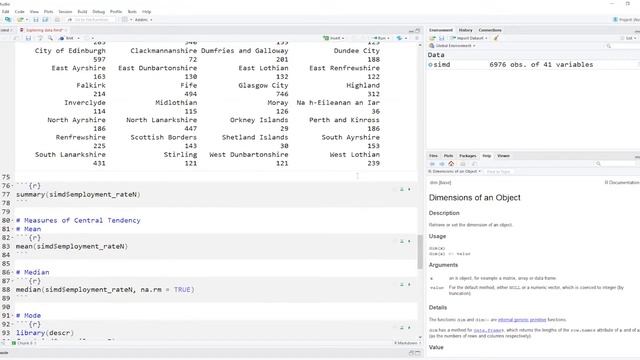Screen dimensions: 640x360
Task: Open the Global Environment dropdown
Action: [x=452, y=46]
